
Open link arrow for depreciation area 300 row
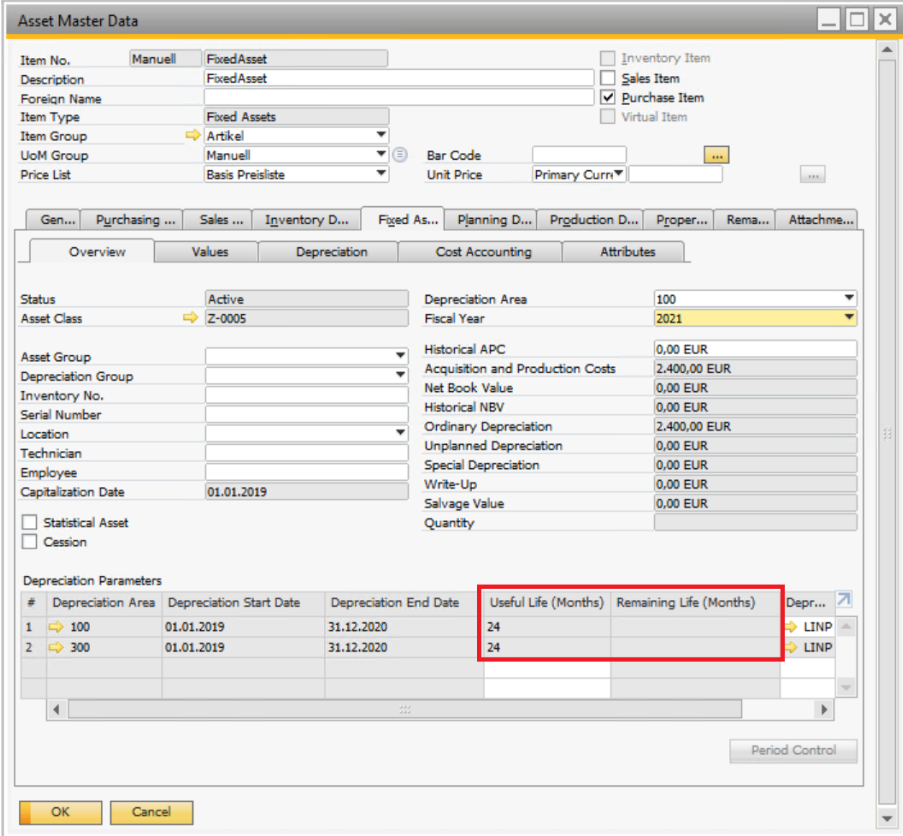57,647
